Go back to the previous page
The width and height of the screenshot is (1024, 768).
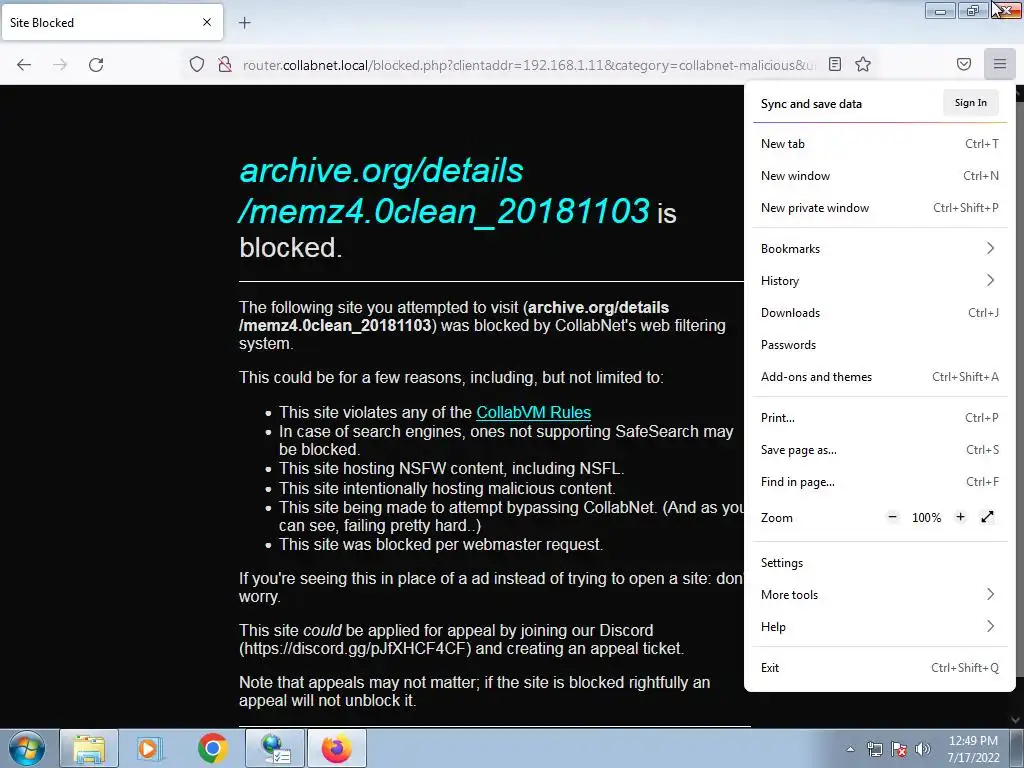(x=24, y=65)
